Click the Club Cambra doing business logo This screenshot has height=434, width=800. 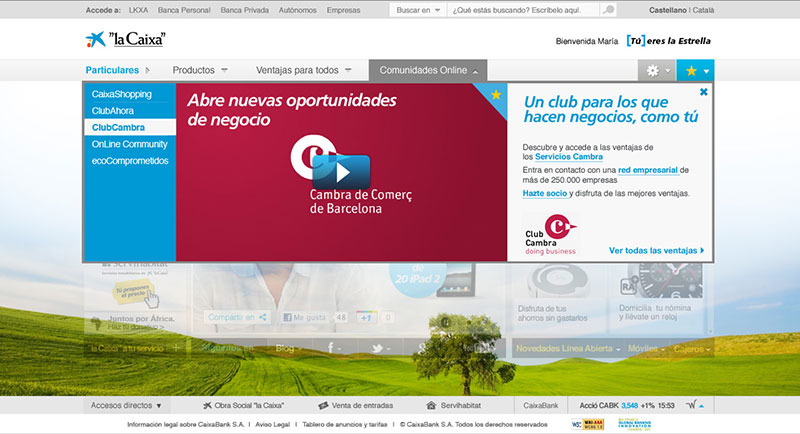pos(551,234)
